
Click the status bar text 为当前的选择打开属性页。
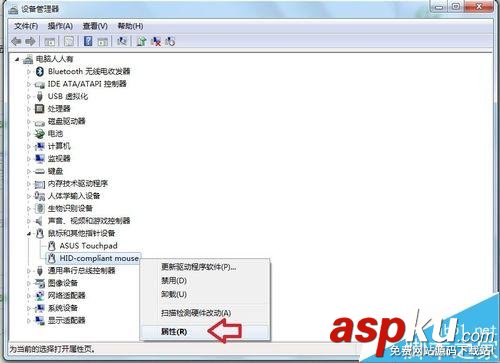point(52,349)
